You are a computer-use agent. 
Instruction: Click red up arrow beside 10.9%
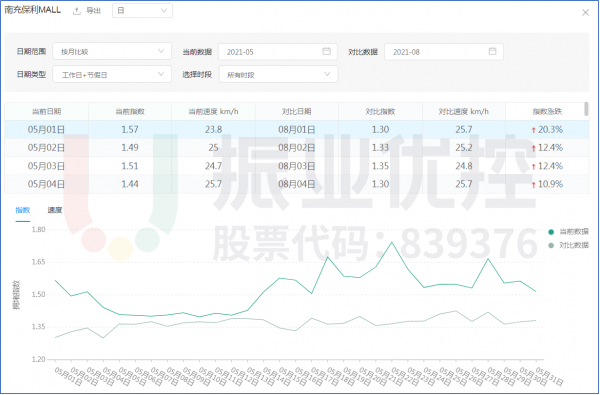(x=533, y=185)
